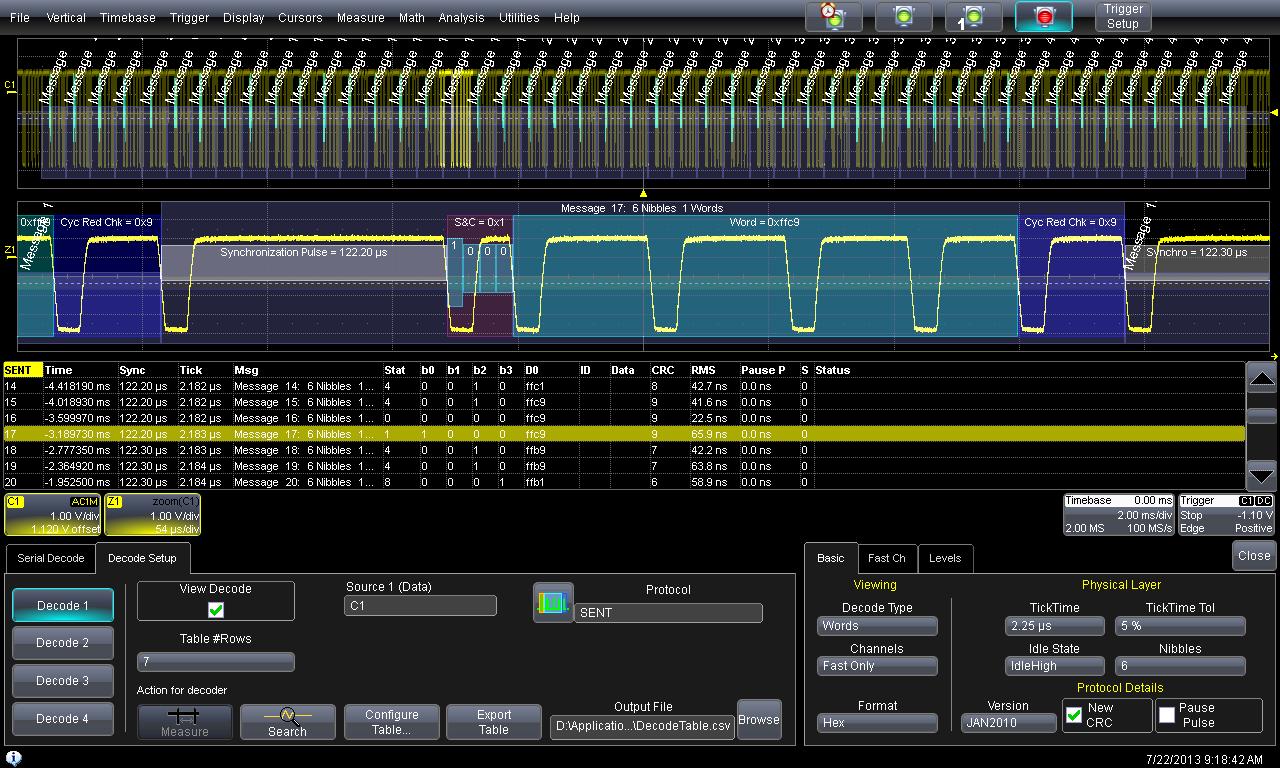Click the protocol icon beside the SENT field
The height and width of the screenshot is (768, 1280).
click(x=553, y=603)
